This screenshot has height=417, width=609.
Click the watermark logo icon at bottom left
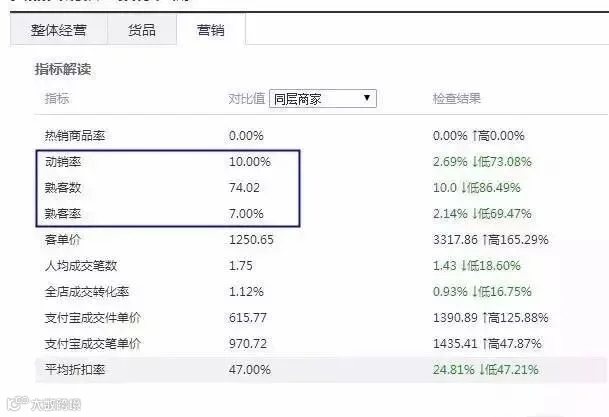tap(18, 404)
